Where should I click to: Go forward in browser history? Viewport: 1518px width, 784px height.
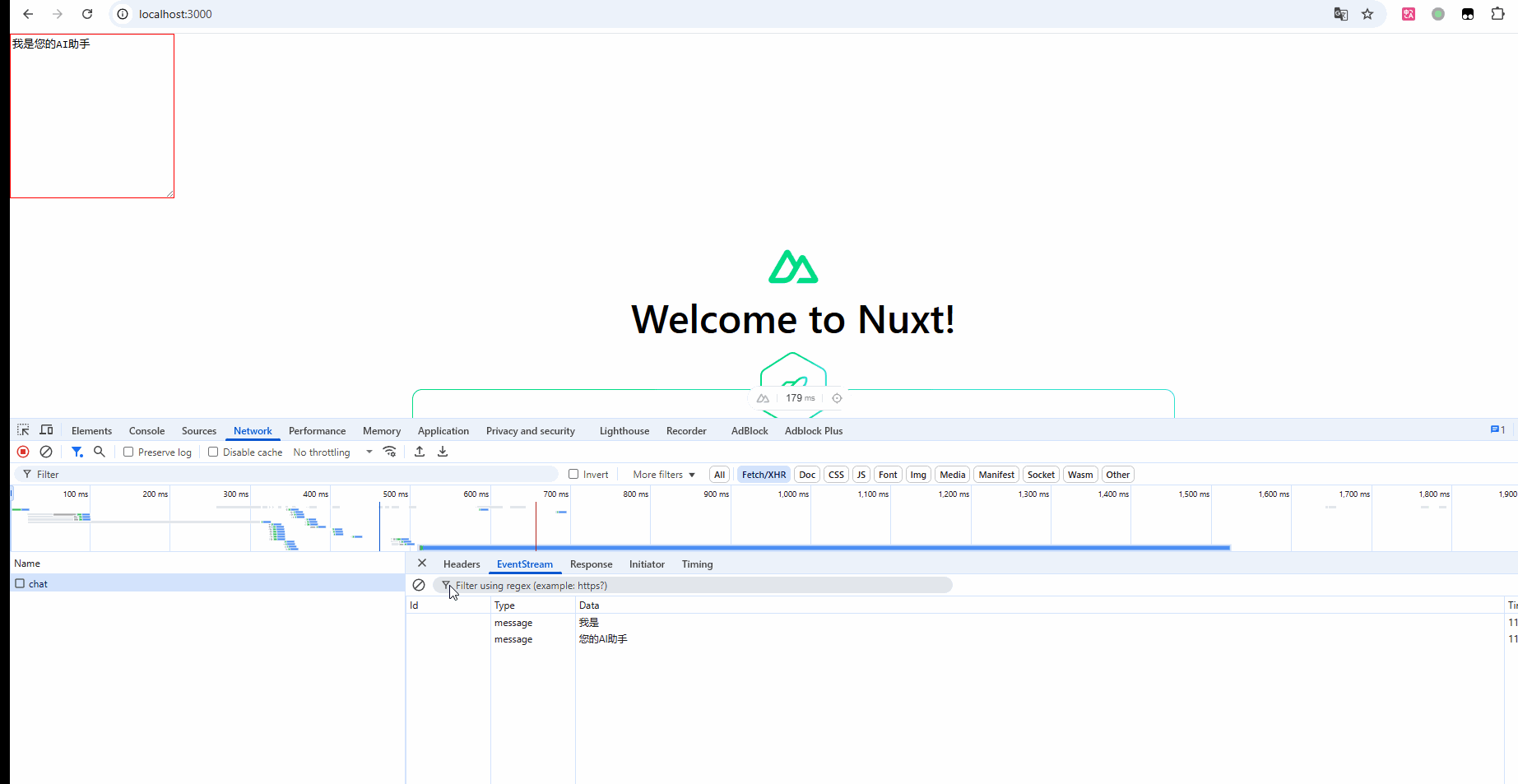(58, 14)
